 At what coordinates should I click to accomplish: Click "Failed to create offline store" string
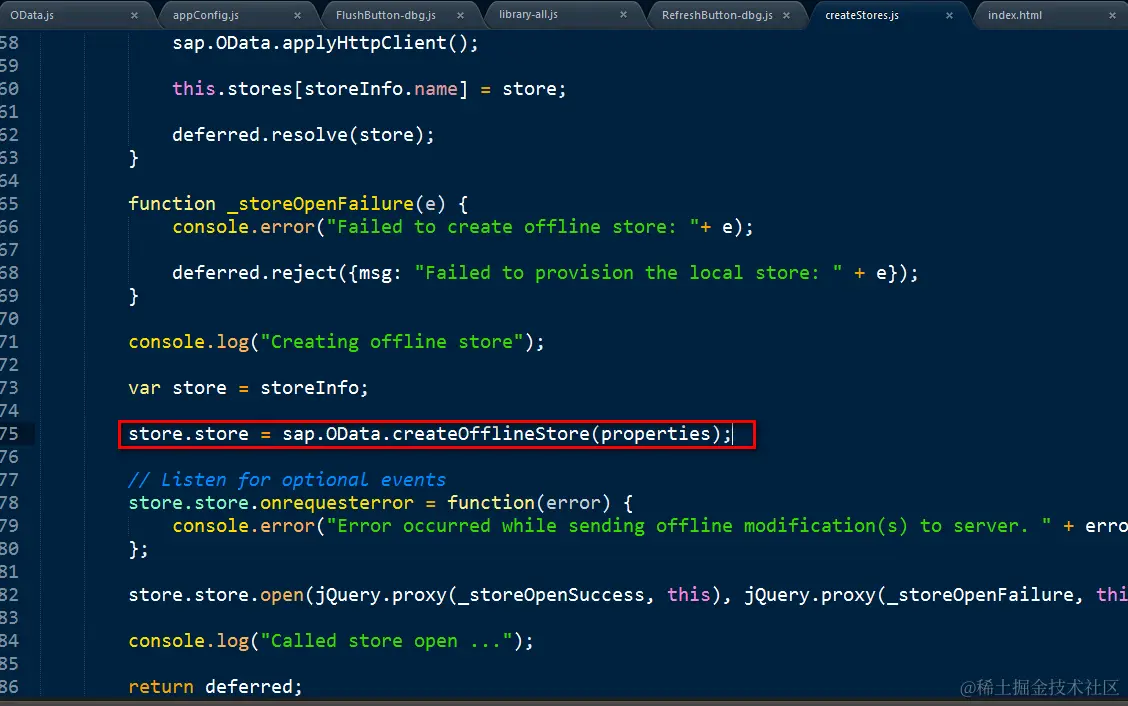click(x=512, y=227)
